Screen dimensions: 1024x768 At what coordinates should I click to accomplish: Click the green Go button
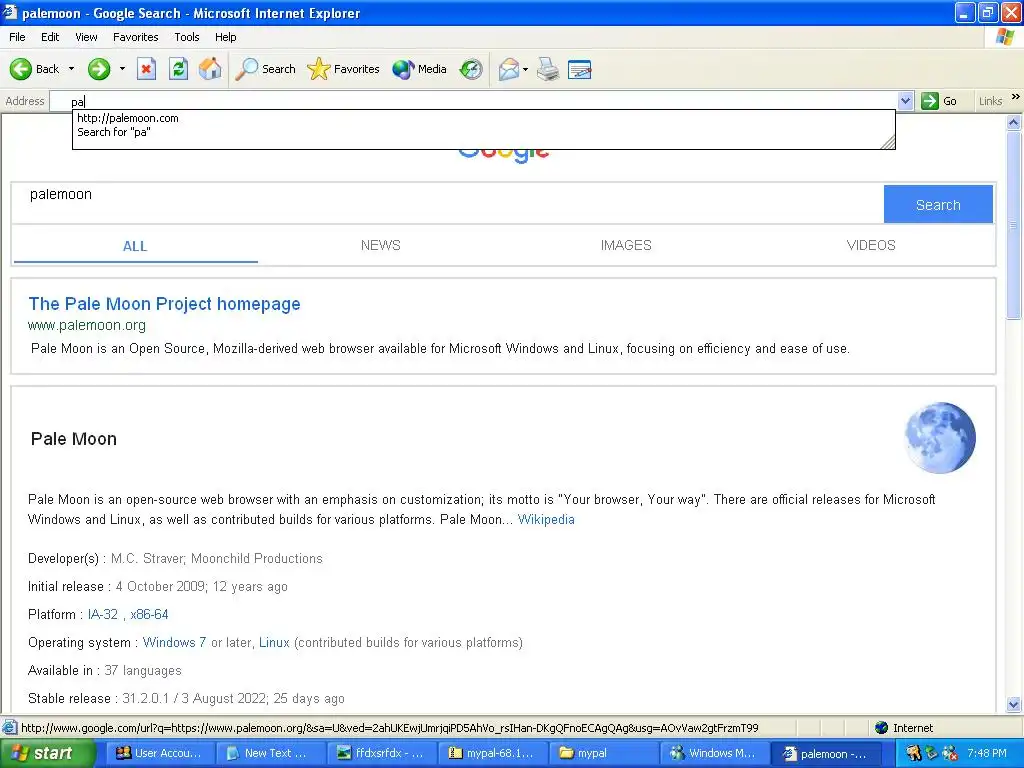[x=939, y=101]
